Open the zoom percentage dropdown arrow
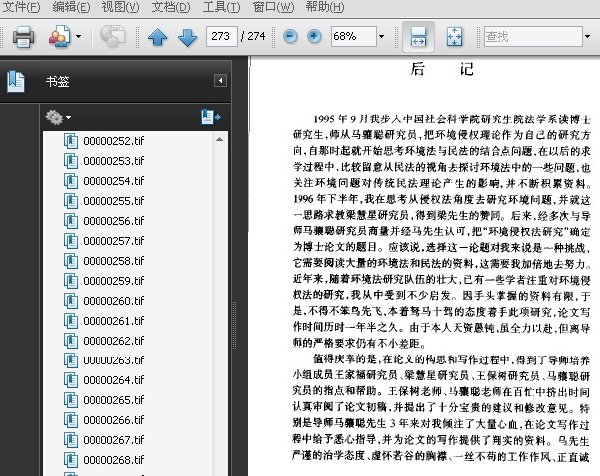Image resolution: width=600 pixels, height=476 pixels. click(x=382, y=37)
